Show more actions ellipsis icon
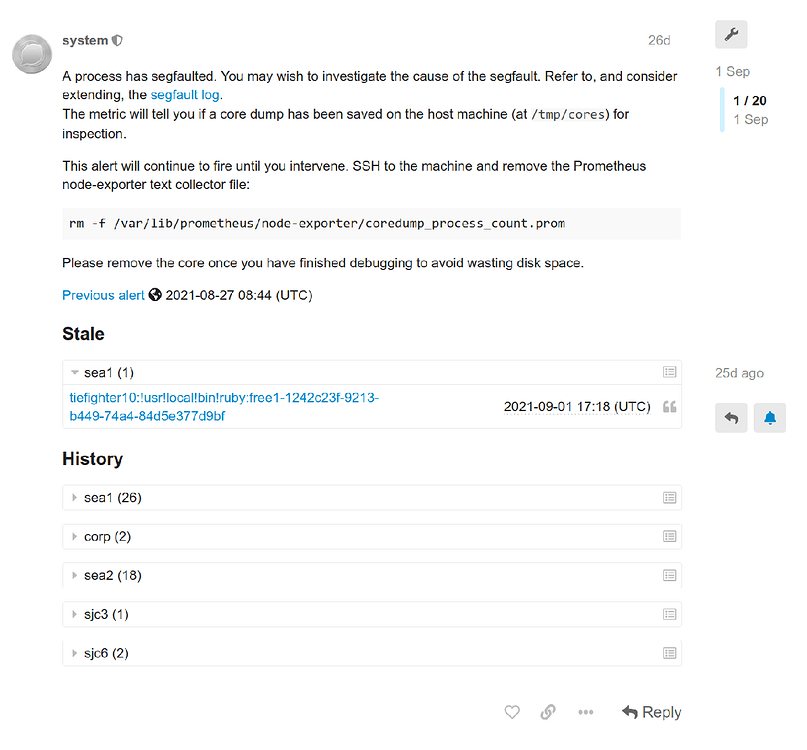The height and width of the screenshot is (750, 807). 586,712
